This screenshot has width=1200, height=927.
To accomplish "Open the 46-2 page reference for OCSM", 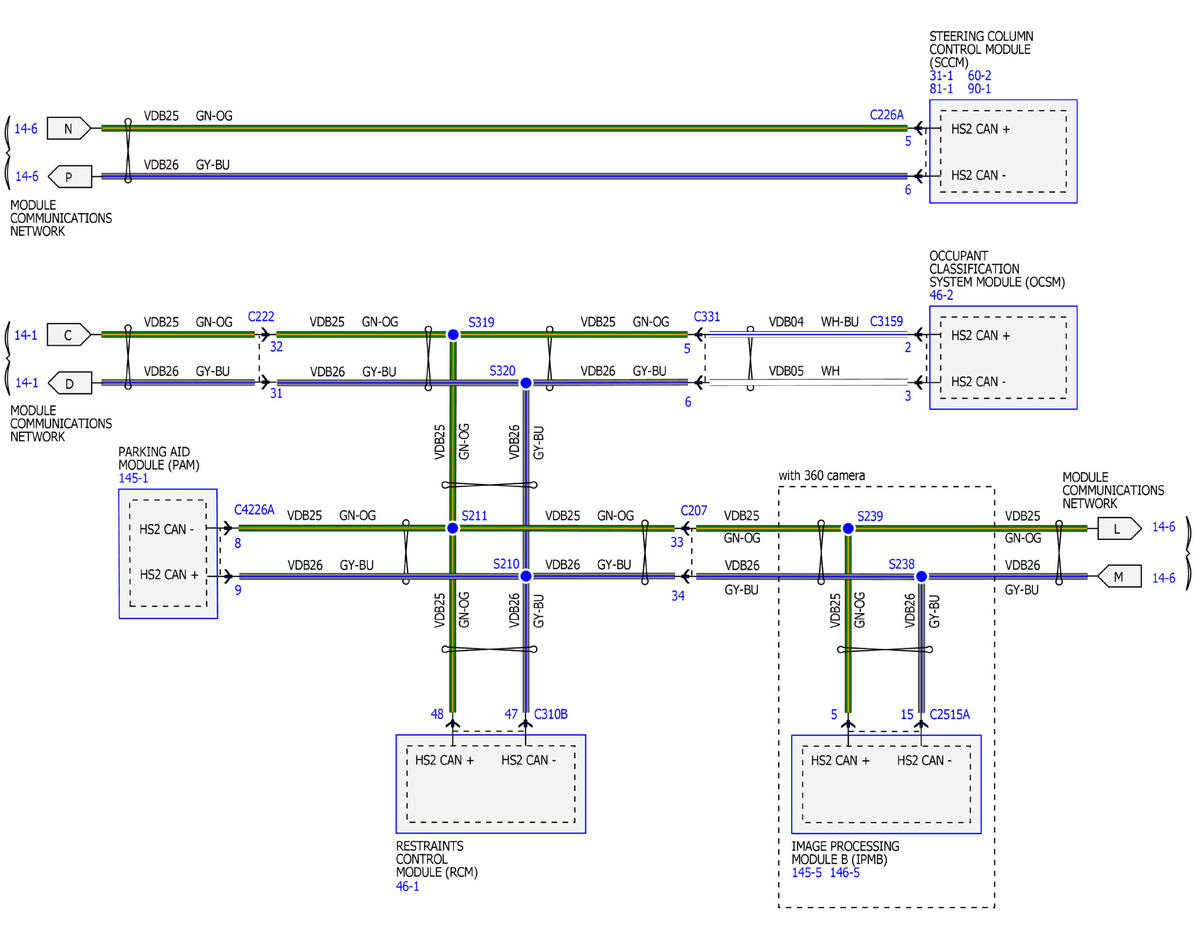I will pyautogui.click(x=942, y=296).
